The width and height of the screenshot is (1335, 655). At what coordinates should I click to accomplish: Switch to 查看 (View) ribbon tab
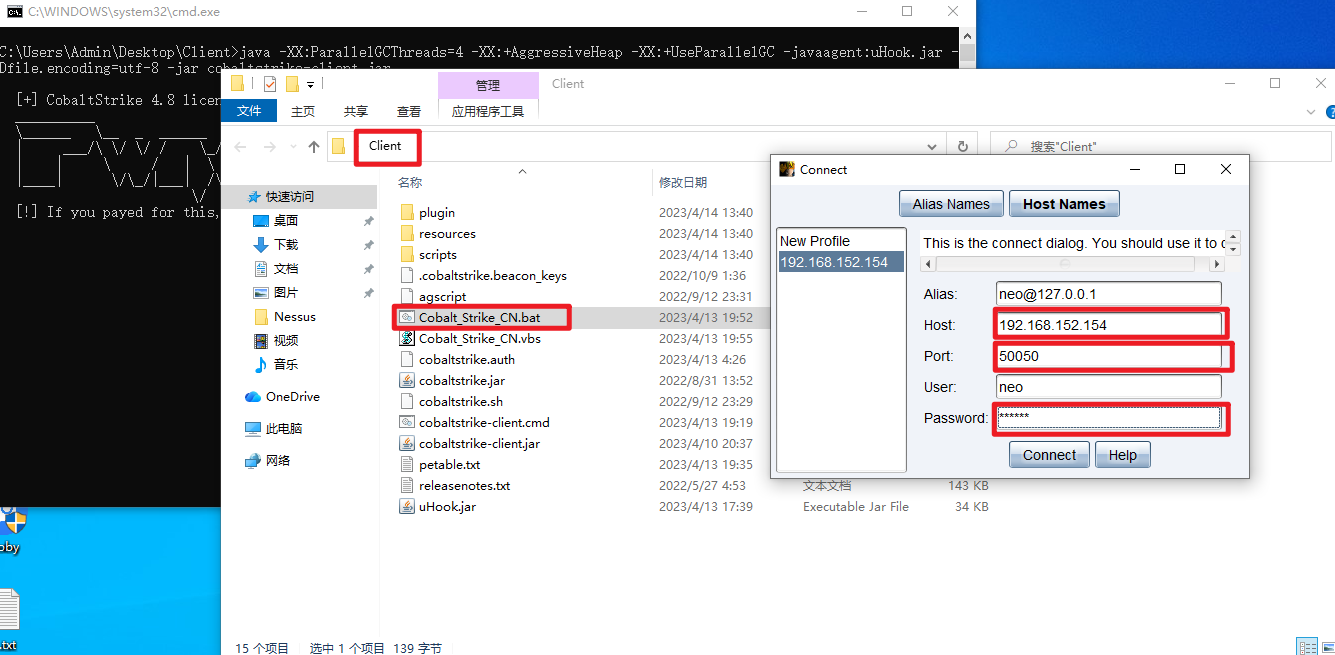408,111
